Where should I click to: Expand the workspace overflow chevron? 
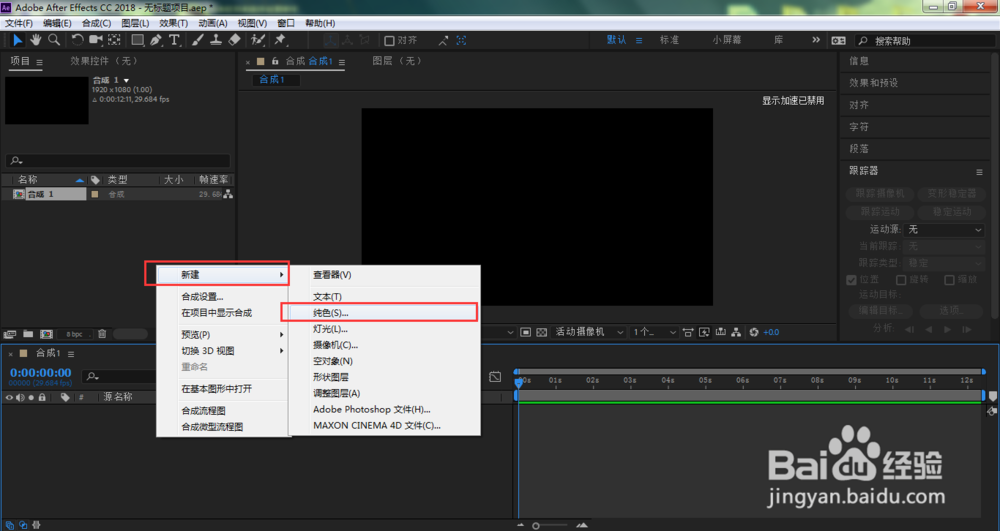tap(816, 40)
